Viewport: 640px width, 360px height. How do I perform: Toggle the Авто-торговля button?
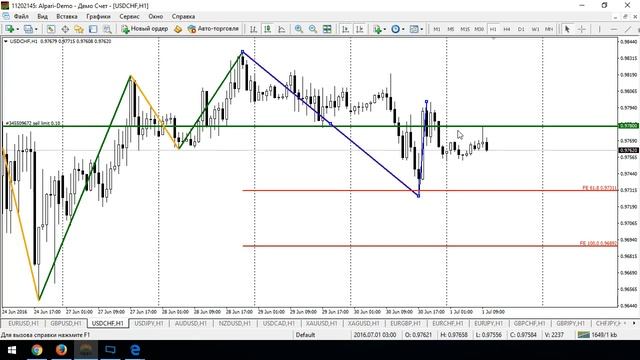pos(213,29)
